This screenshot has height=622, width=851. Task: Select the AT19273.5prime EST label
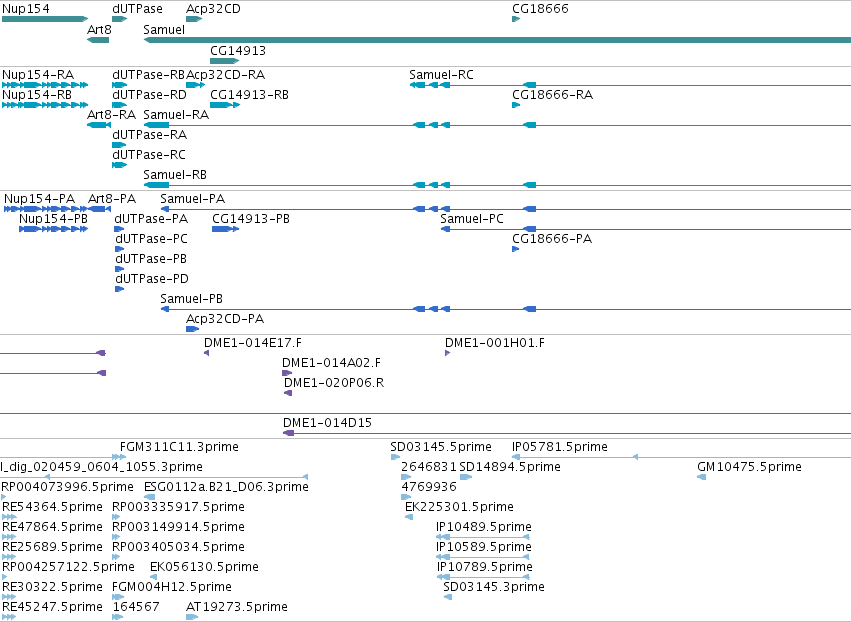point(237,607)
